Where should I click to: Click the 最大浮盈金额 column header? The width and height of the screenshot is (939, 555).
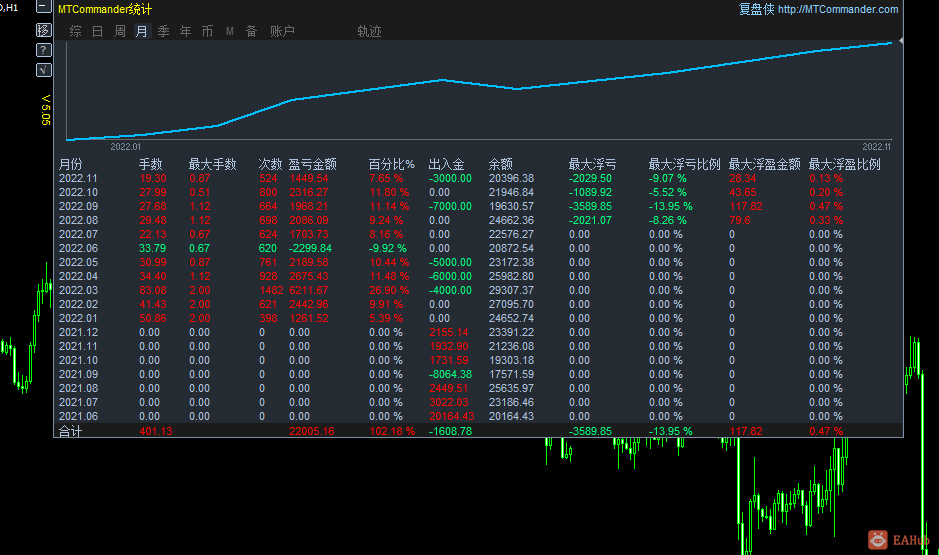tap(765, 164)
